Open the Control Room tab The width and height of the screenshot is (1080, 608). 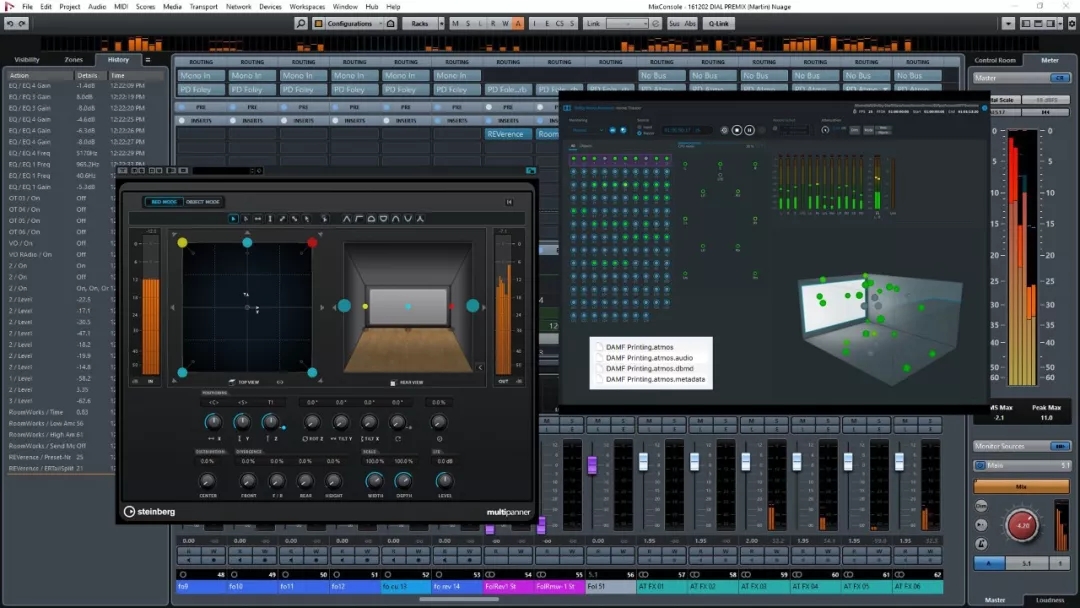pos(994,60)
